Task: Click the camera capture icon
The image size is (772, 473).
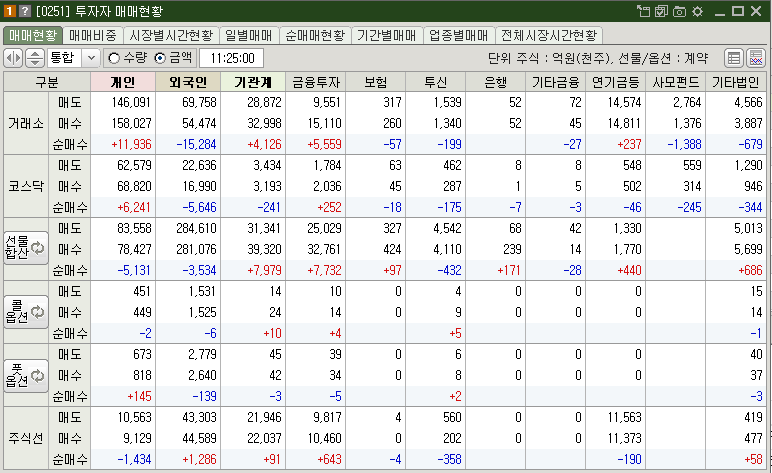Action: click(679, 11)
